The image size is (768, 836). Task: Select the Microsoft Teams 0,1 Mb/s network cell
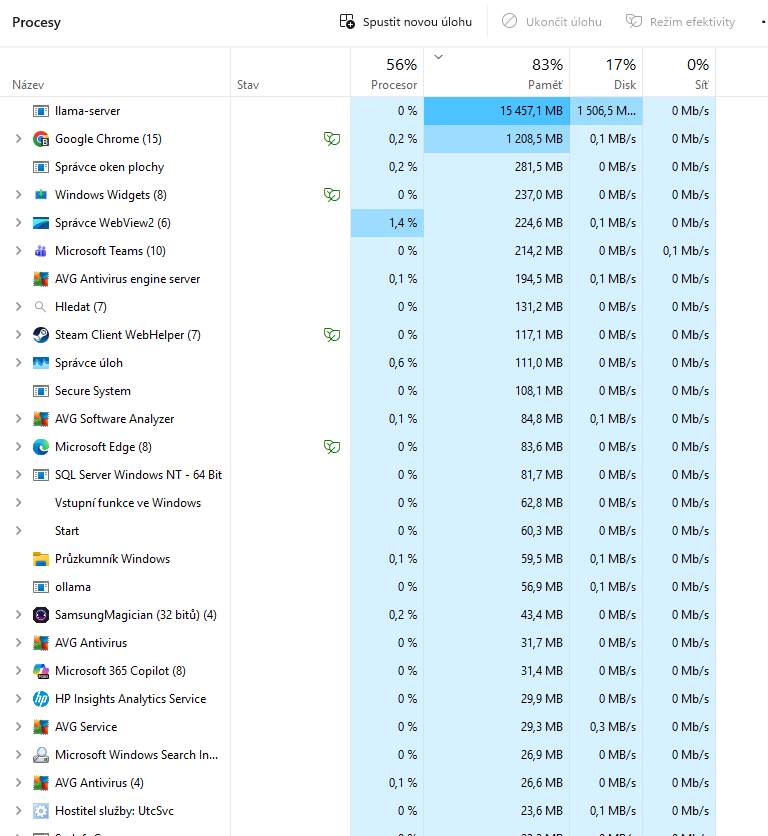point(679,251)
